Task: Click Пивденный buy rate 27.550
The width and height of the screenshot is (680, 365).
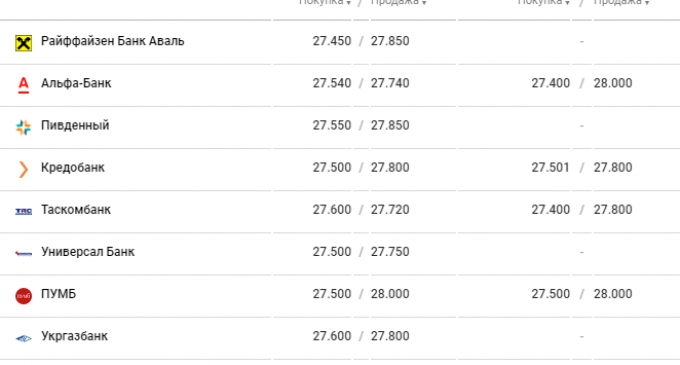Action: point(332,125)
